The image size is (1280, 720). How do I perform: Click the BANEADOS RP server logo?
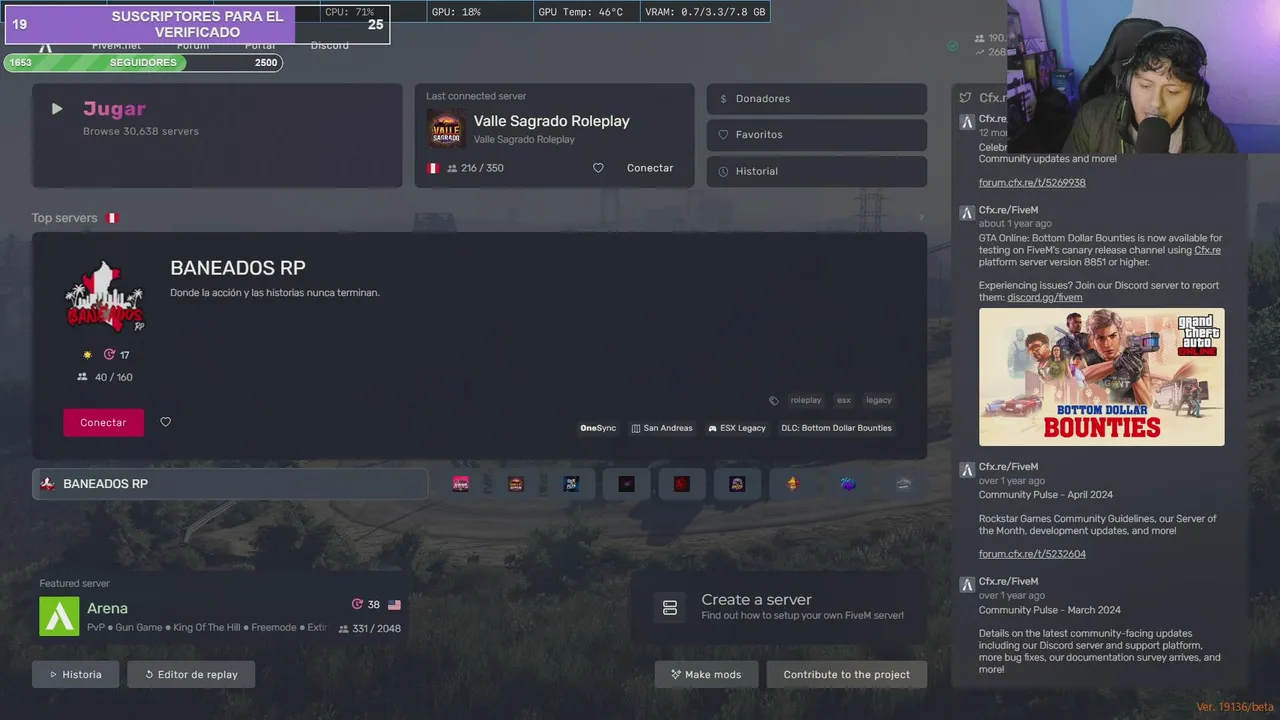tap(105, 297)
